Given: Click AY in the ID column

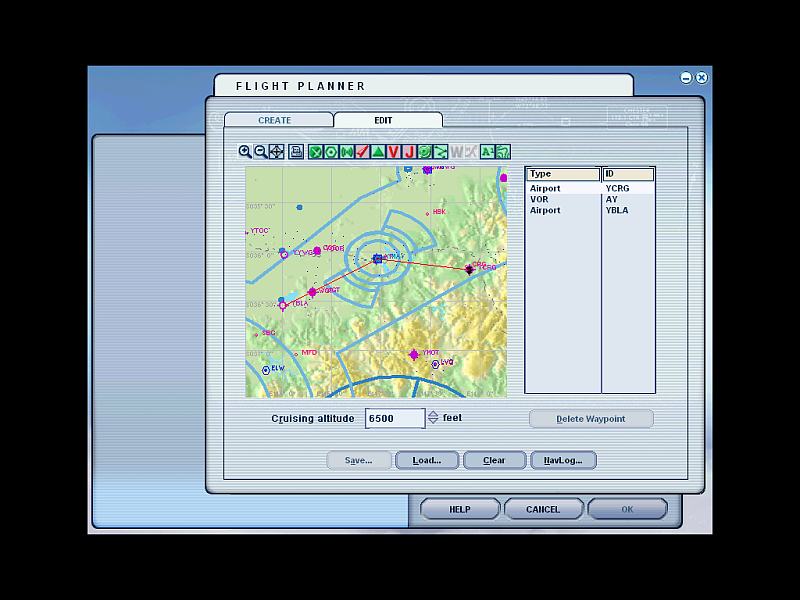Looking at the screenshot, I should [611, 199].
